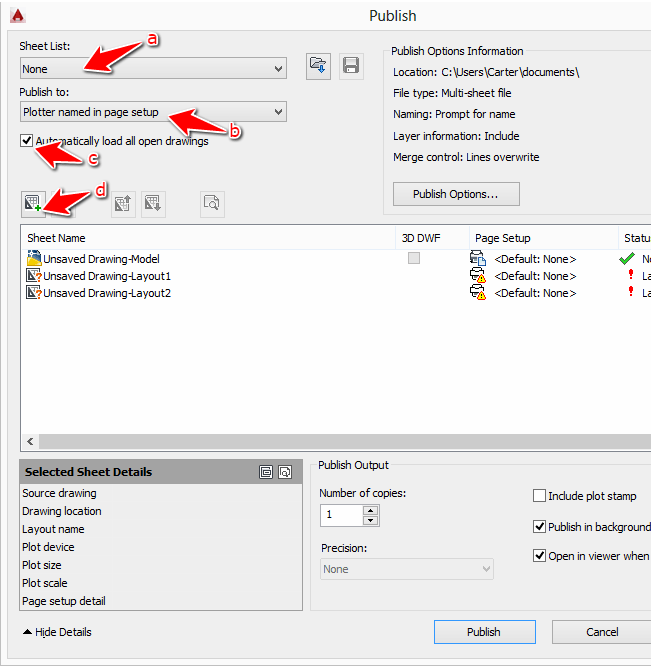
Task: Click the Move Sheet Up icon
Action: (123, 204)
